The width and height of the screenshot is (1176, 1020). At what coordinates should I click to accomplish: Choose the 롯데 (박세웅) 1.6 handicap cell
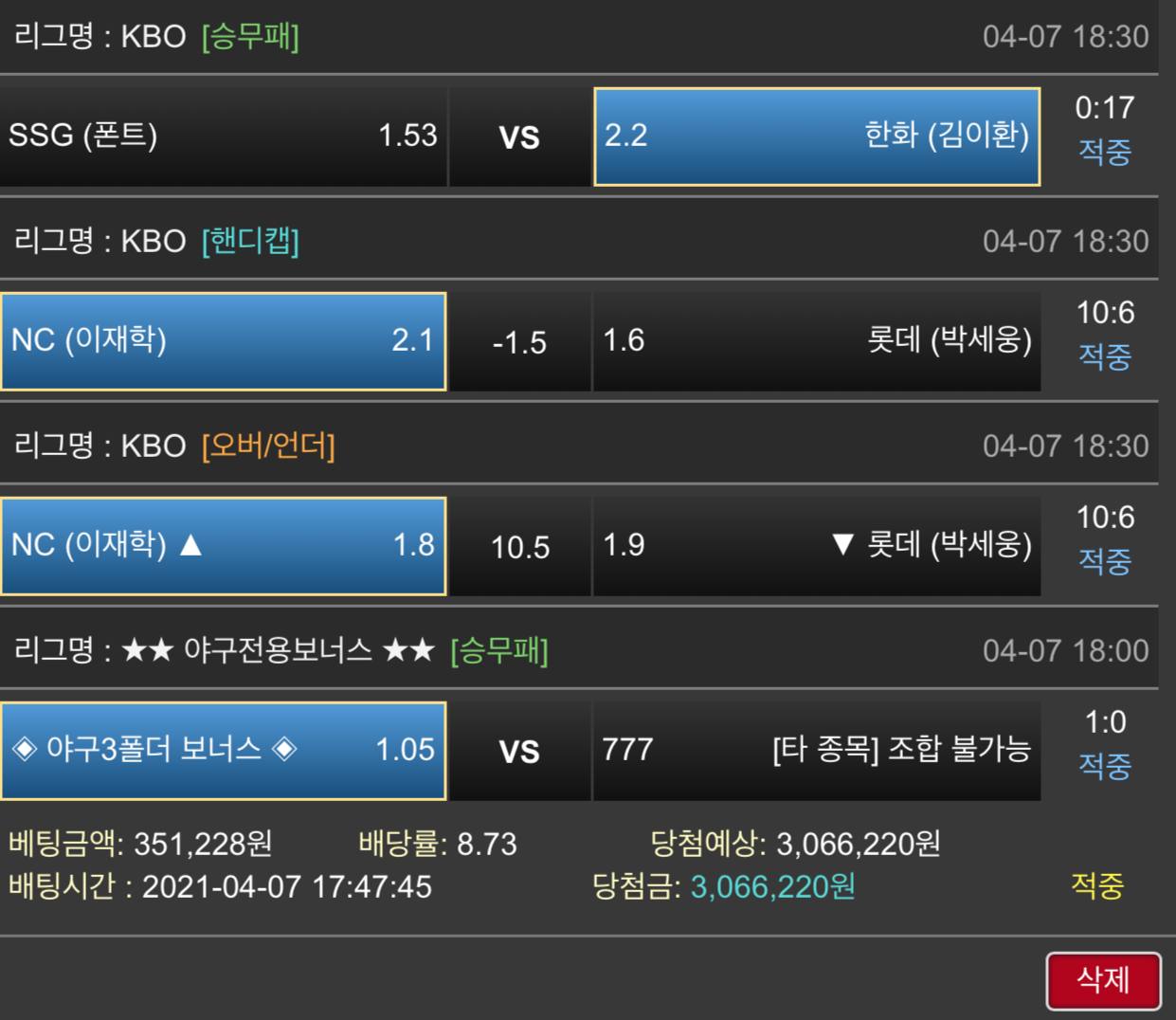817,341
